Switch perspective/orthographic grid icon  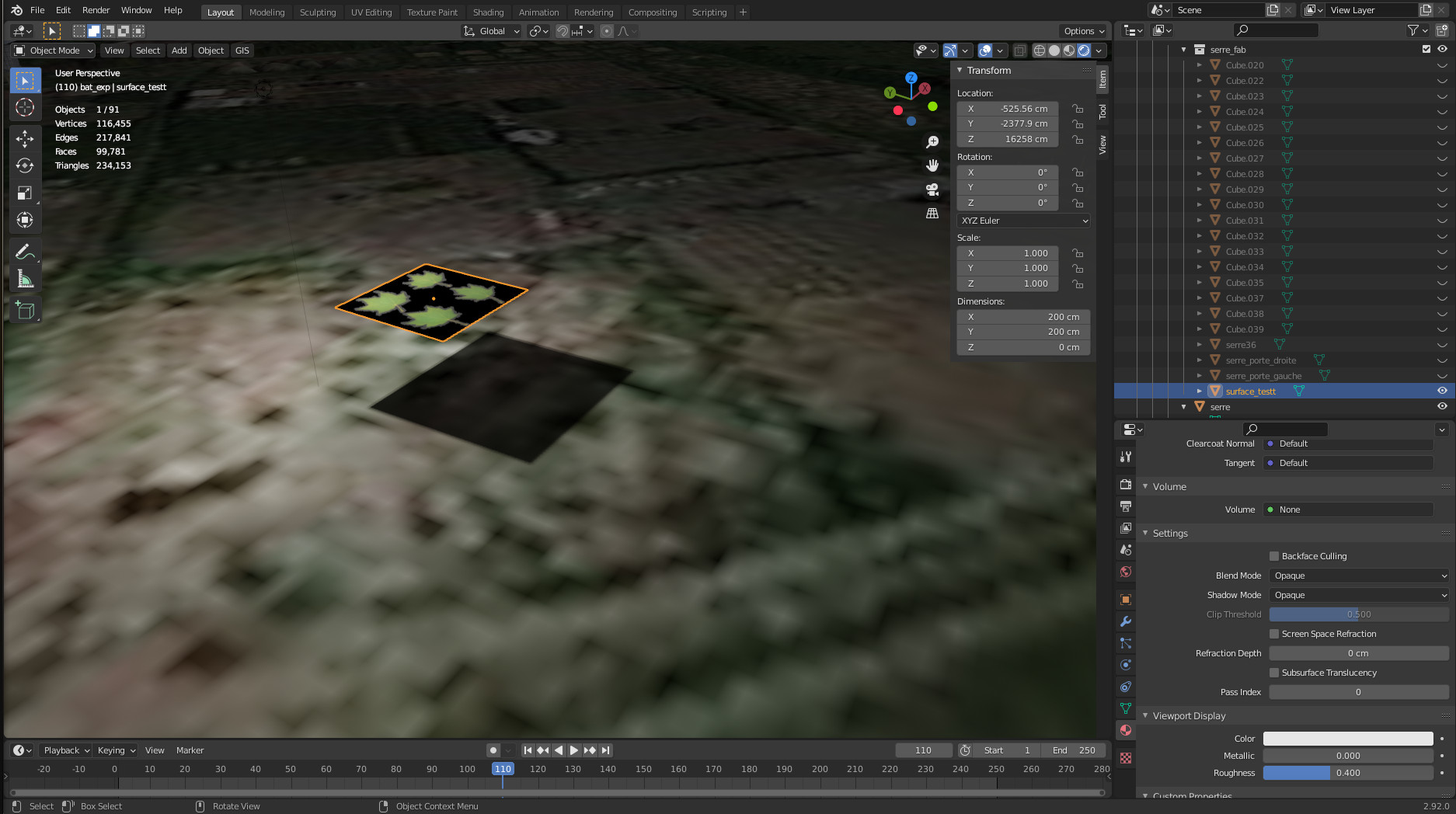932,213
